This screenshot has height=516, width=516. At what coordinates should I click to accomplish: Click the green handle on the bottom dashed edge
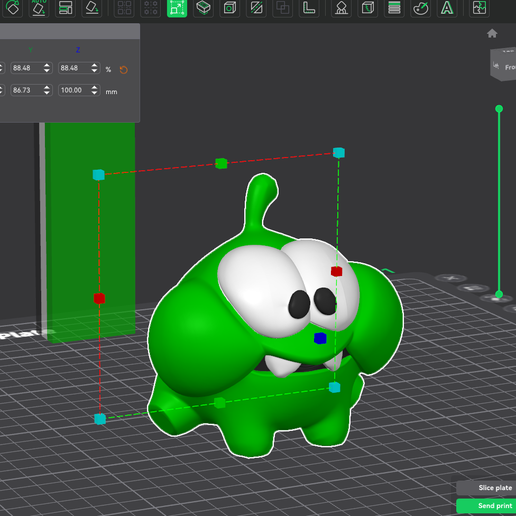click(x=220, y=403)
